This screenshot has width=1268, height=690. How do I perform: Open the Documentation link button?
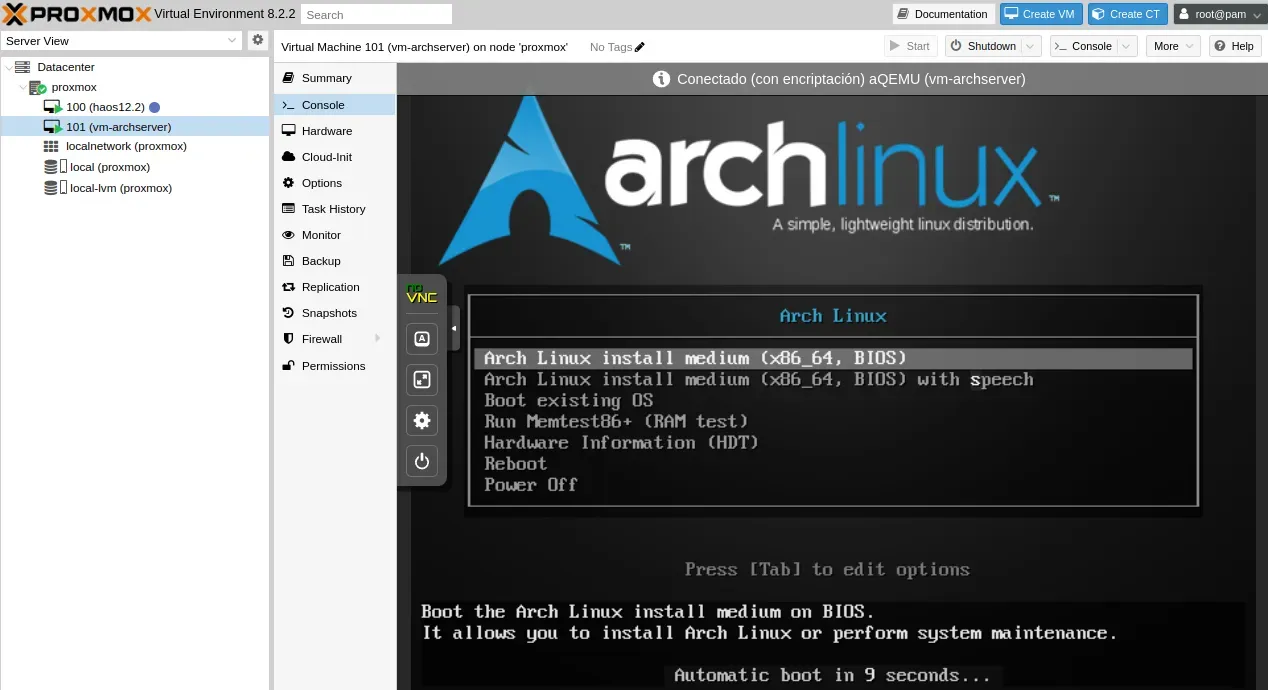[x=942, y=14]
